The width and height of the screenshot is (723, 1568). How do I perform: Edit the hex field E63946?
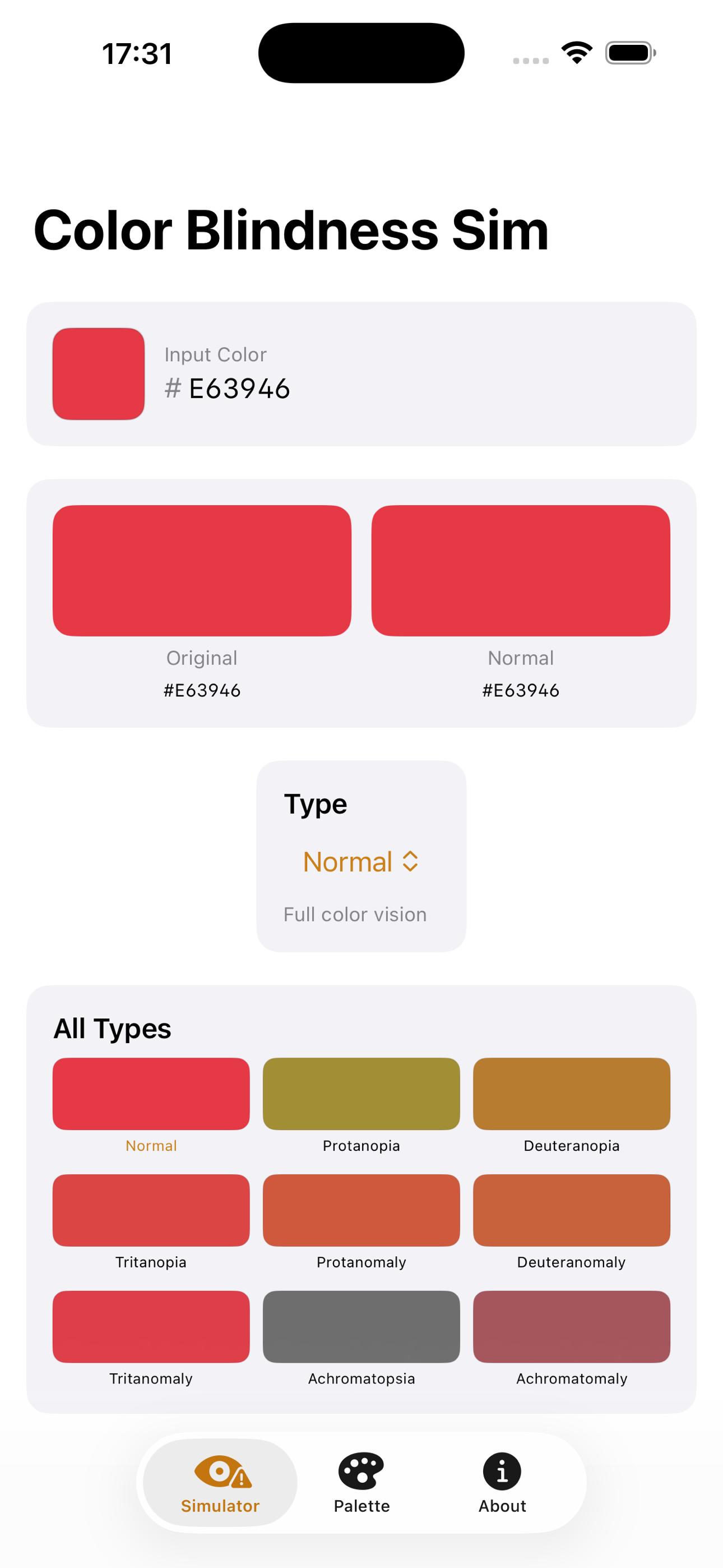pos(240,388)
